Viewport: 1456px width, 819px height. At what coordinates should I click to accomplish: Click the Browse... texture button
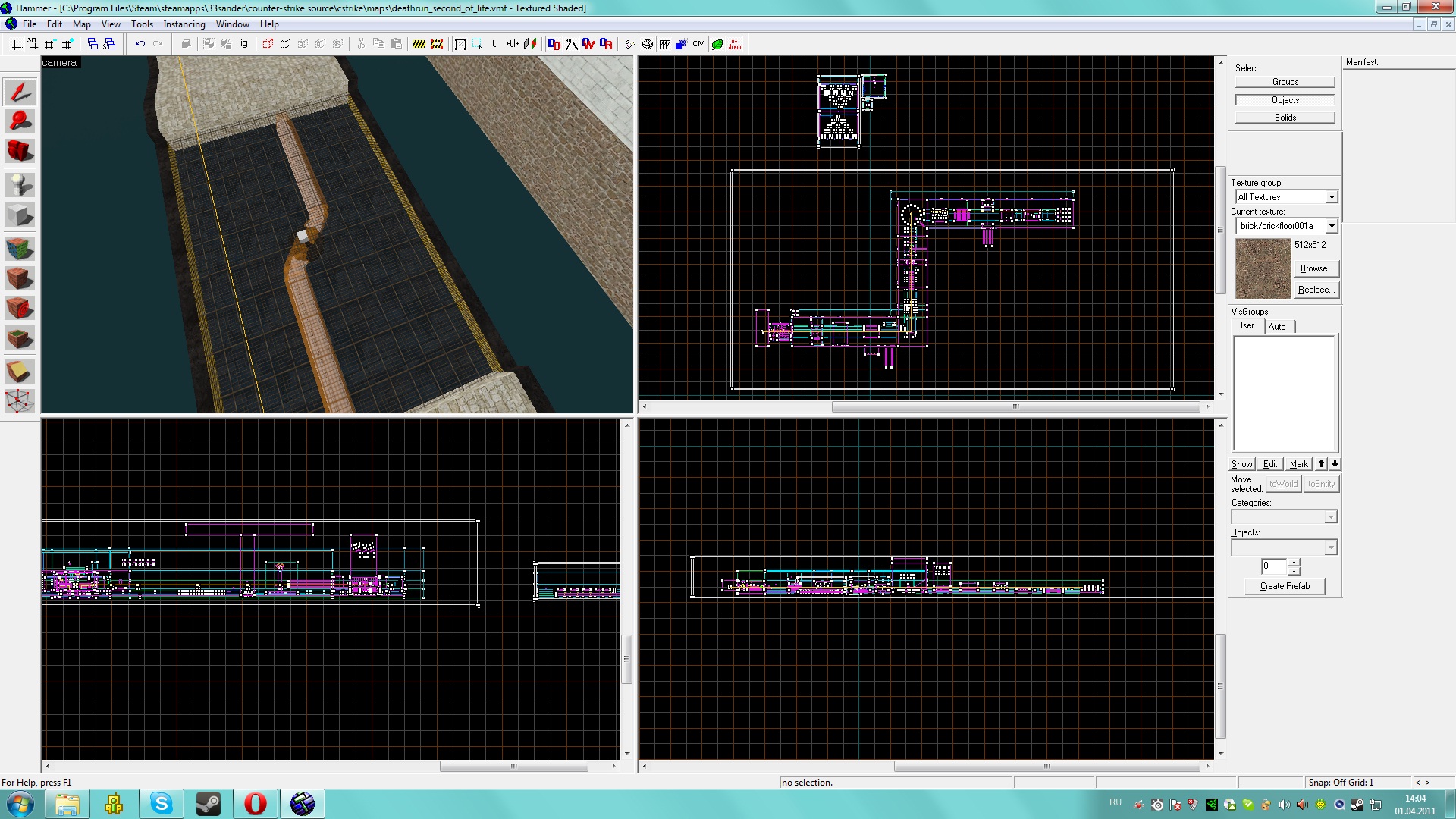point(1316,268)
